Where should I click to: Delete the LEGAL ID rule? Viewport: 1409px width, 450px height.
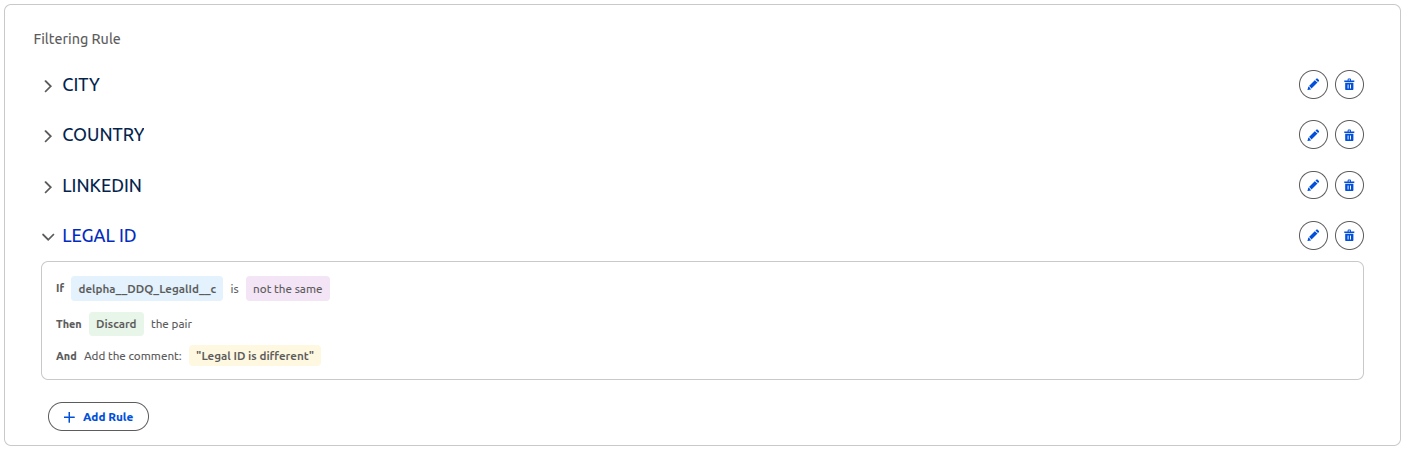click(x=1349, y=236)
